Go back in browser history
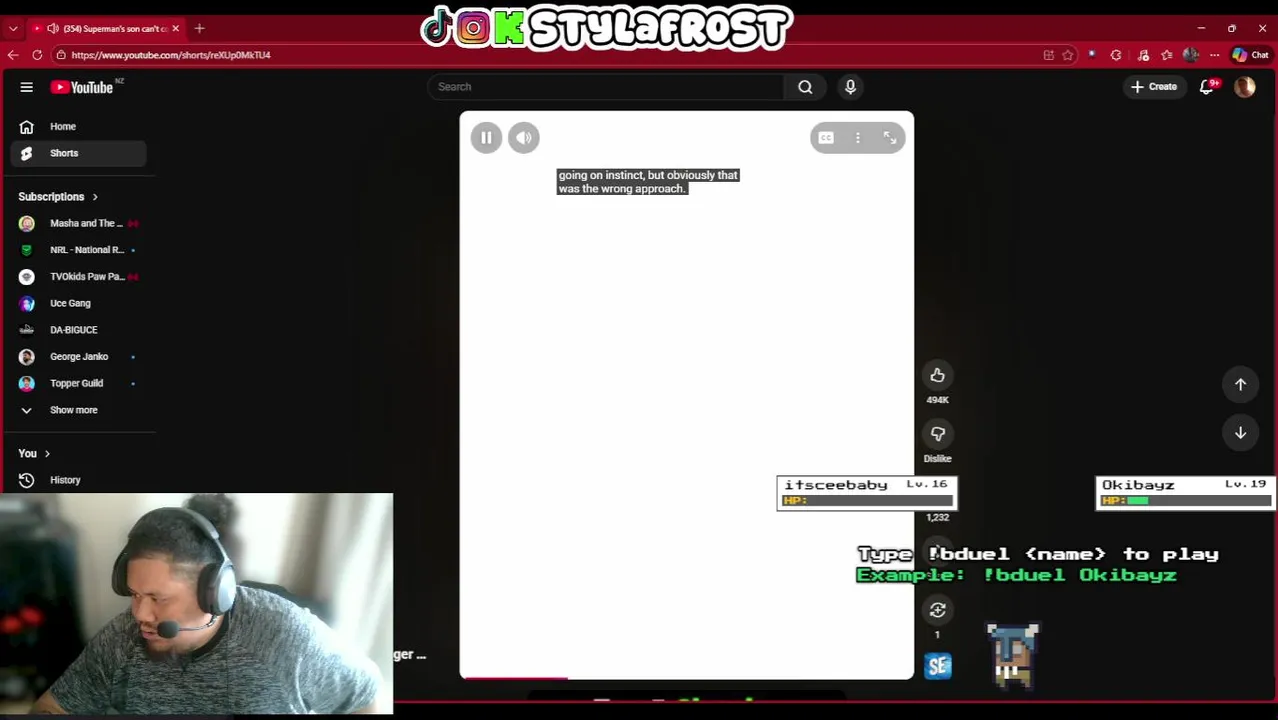This screenshot has width=1278, height=720. click(13, 55)
